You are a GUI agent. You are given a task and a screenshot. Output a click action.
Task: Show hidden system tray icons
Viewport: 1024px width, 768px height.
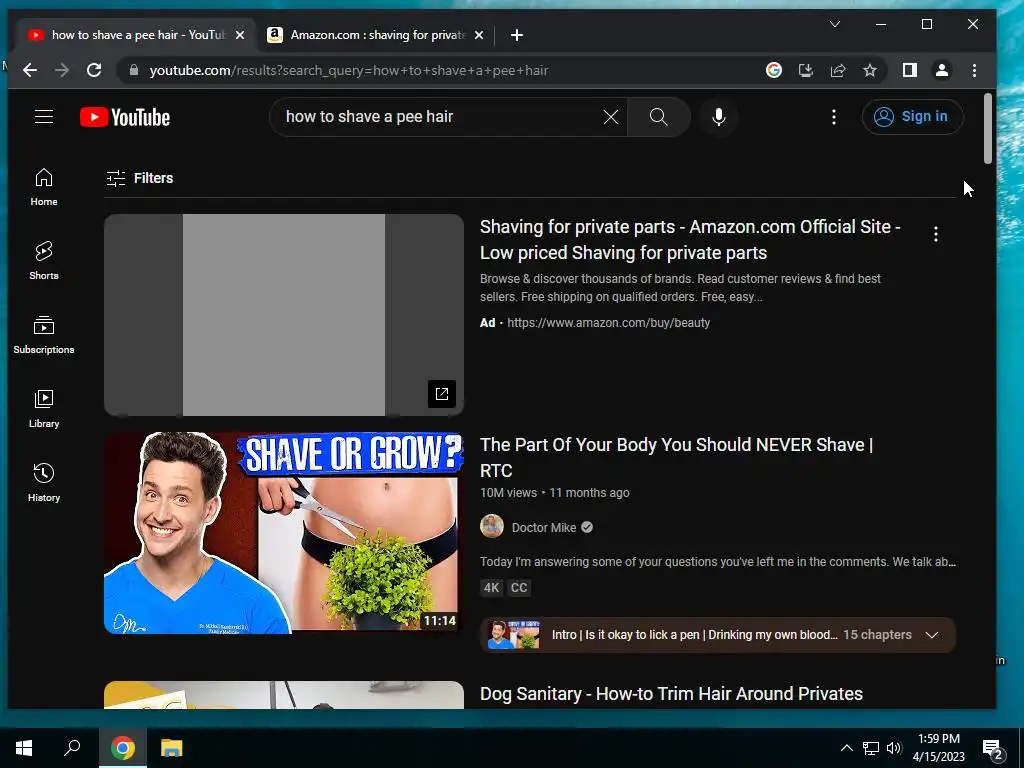pos(846,748)
